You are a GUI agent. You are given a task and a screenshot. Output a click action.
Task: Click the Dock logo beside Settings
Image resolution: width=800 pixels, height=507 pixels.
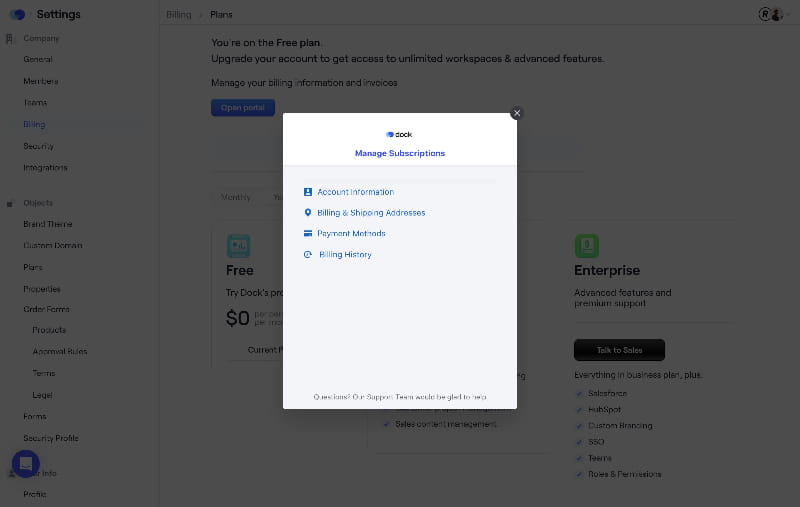18,14
